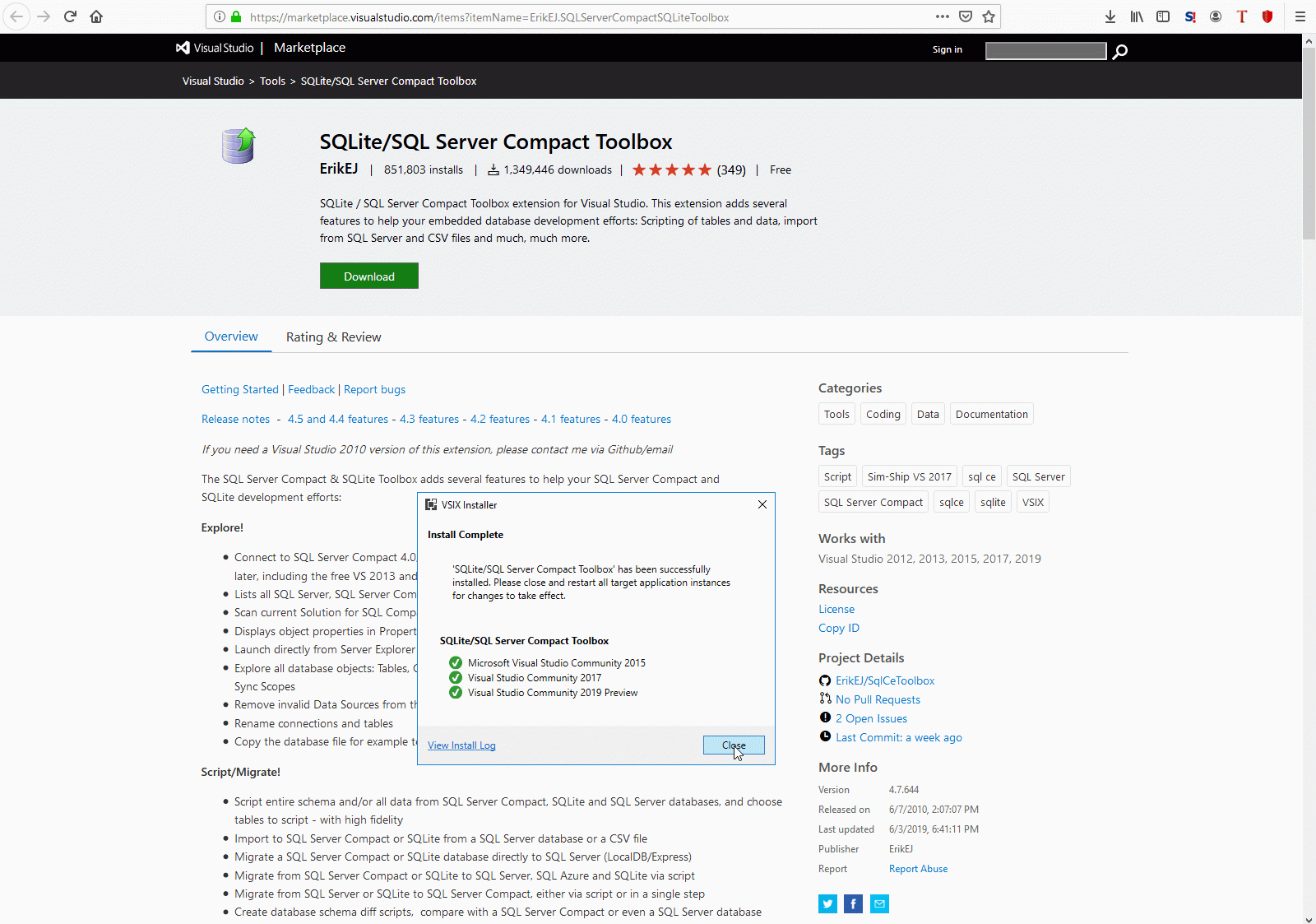The height and width of the screenshot is (924, 1316).
Task: Select the SQL Server Compact tag
Action: (873, 502)
